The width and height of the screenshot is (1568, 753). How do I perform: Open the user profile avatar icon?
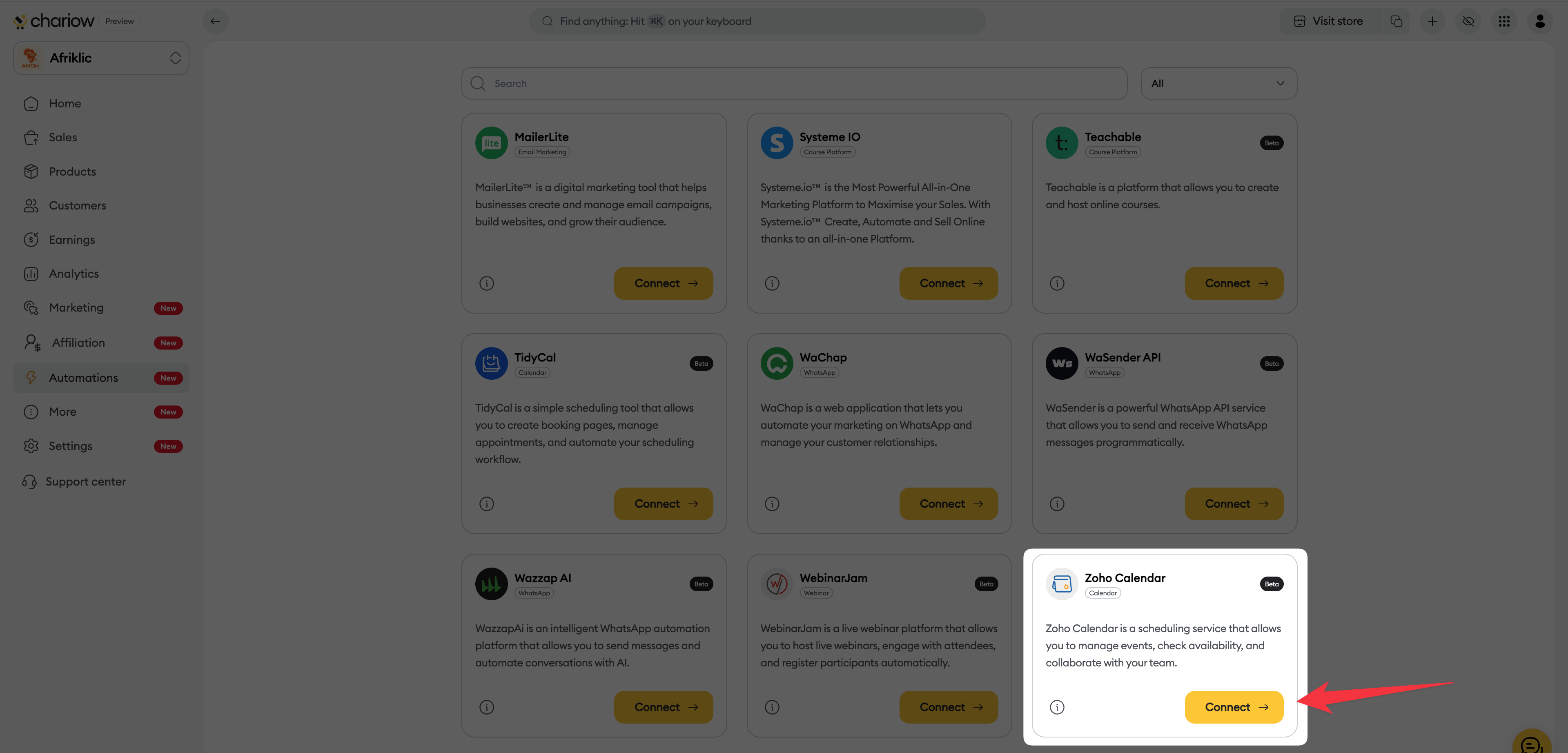point(1540,21)
